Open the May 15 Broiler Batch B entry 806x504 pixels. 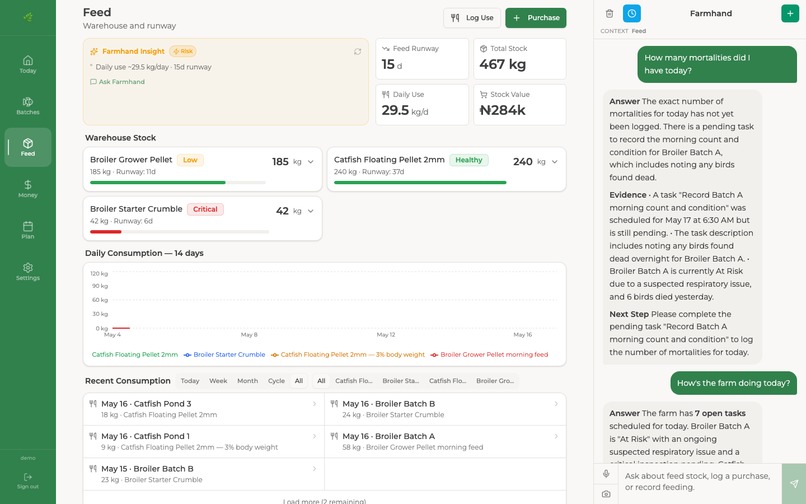coord(204,474)
